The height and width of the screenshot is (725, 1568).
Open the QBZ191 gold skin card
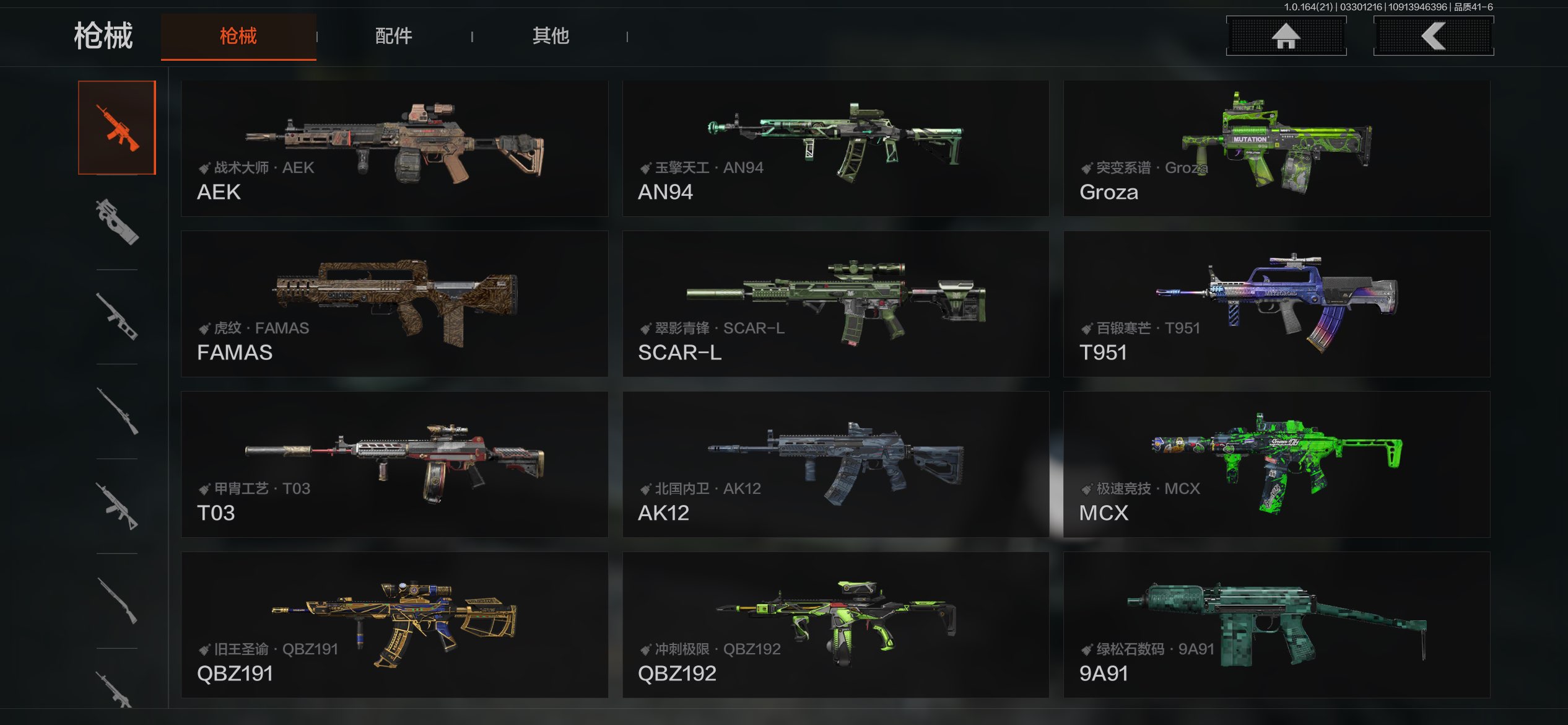pyautogui.click(x=394, y=625)
